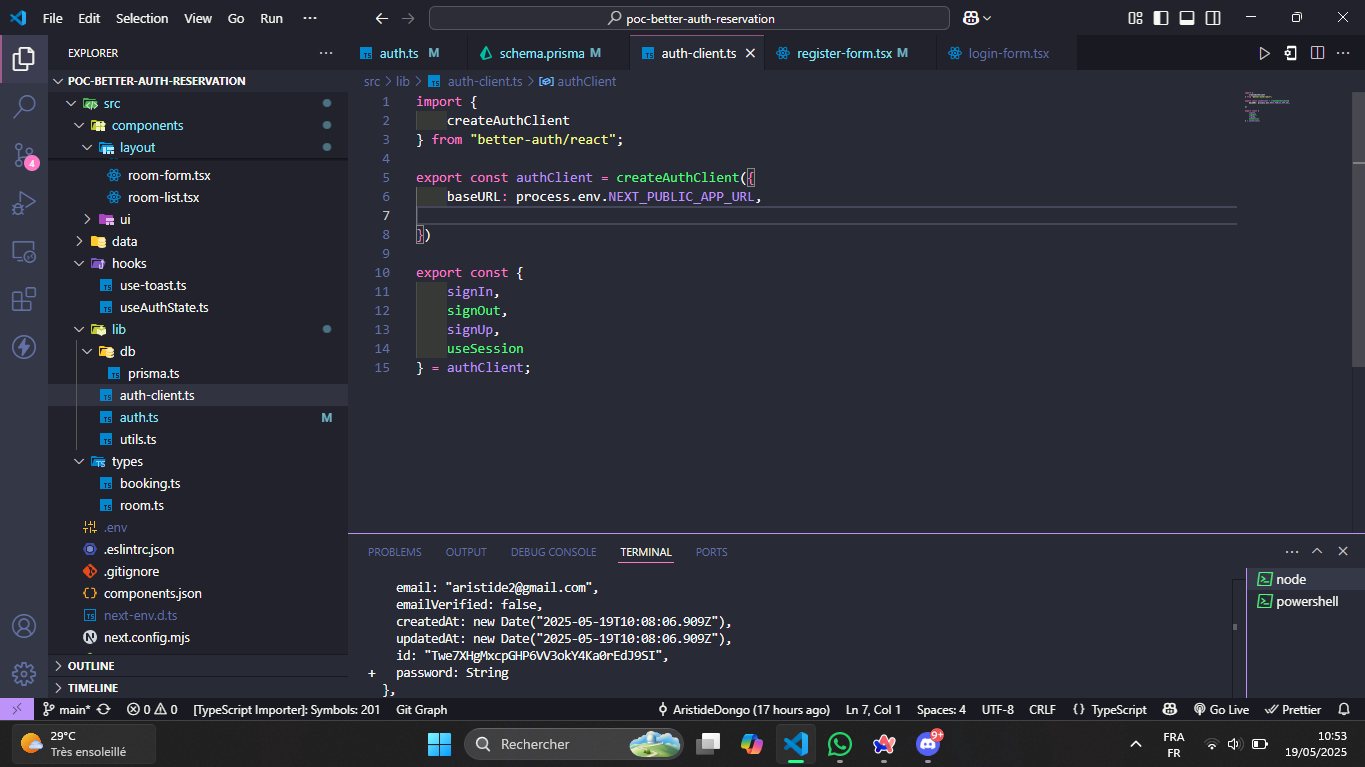Image resolution: width=1365 pixels, height=767 pixels.
Task: Open the Extensions view icon
Action: click(x=24, y=300)
